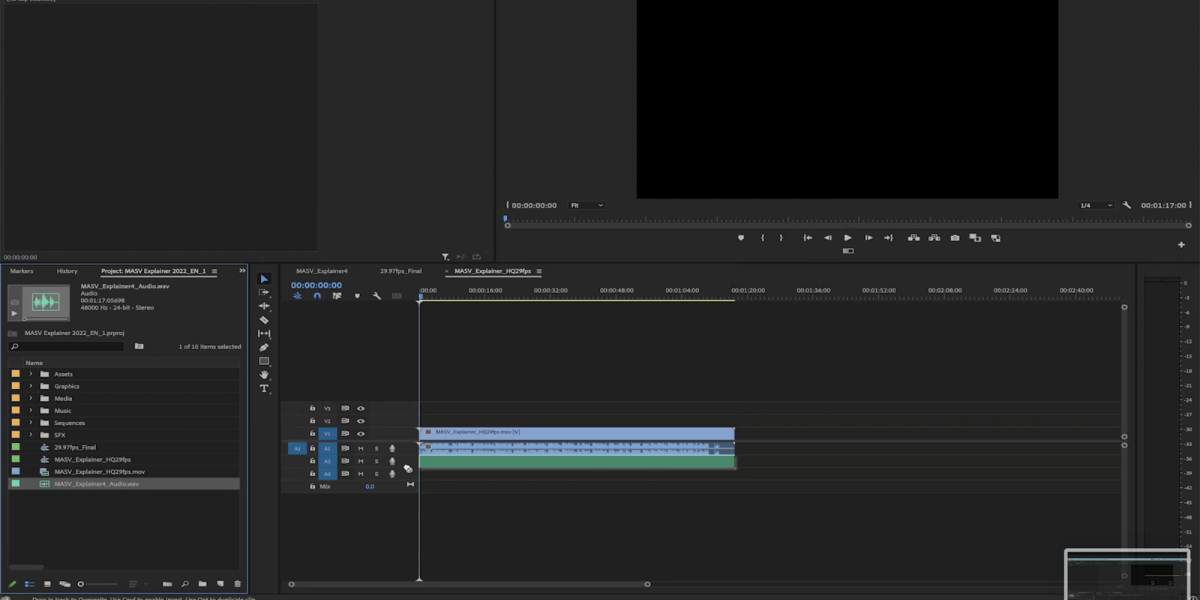Image resolution: width=1200 pixels, height=600 pixels.
Task: Select the MASV_Explainer_HQ29fps.mov video clip
Action: (x=577, y=433)
